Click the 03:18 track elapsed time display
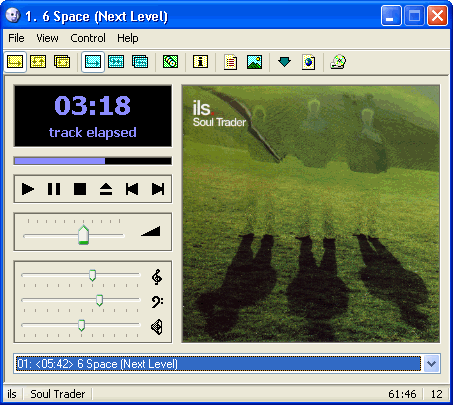Screen dimensions: 453x405 [93, 116]
